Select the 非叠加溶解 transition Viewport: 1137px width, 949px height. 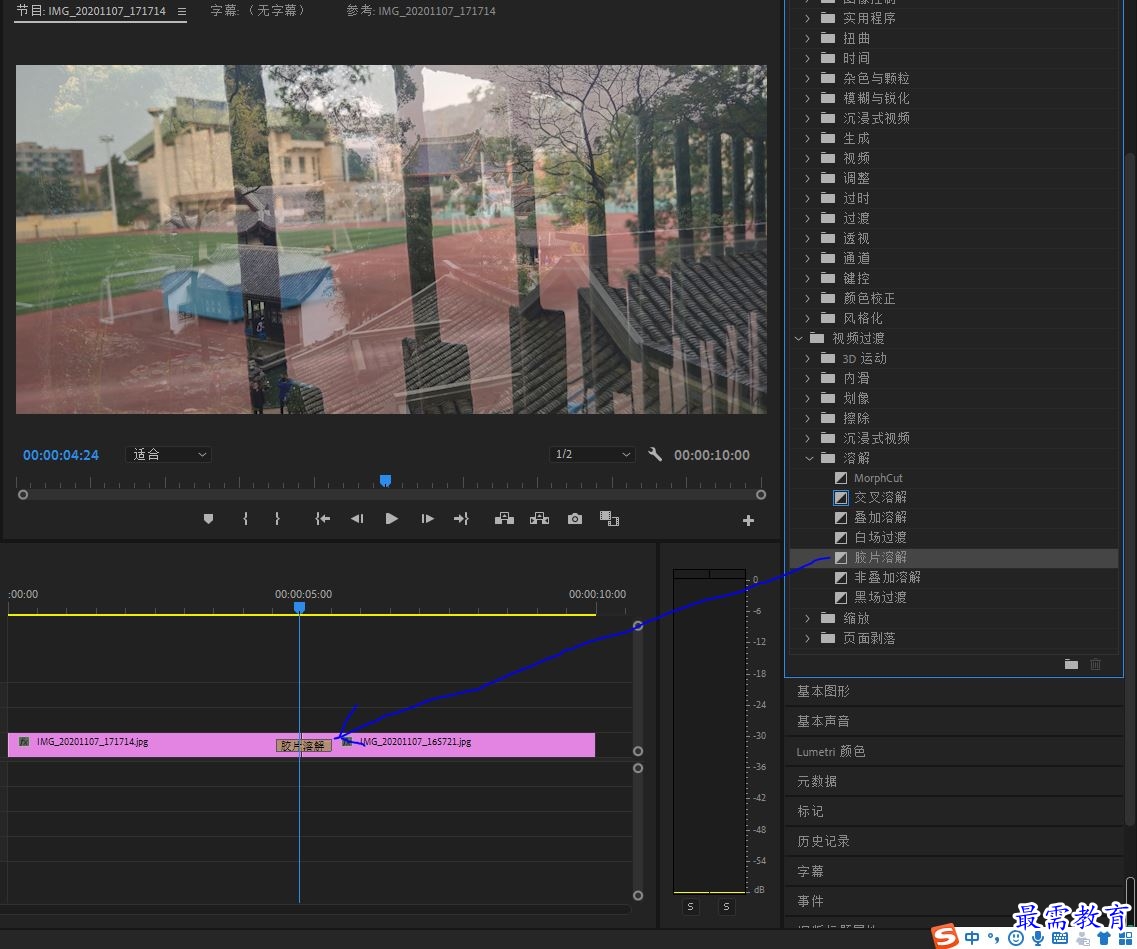pos(887,578)
